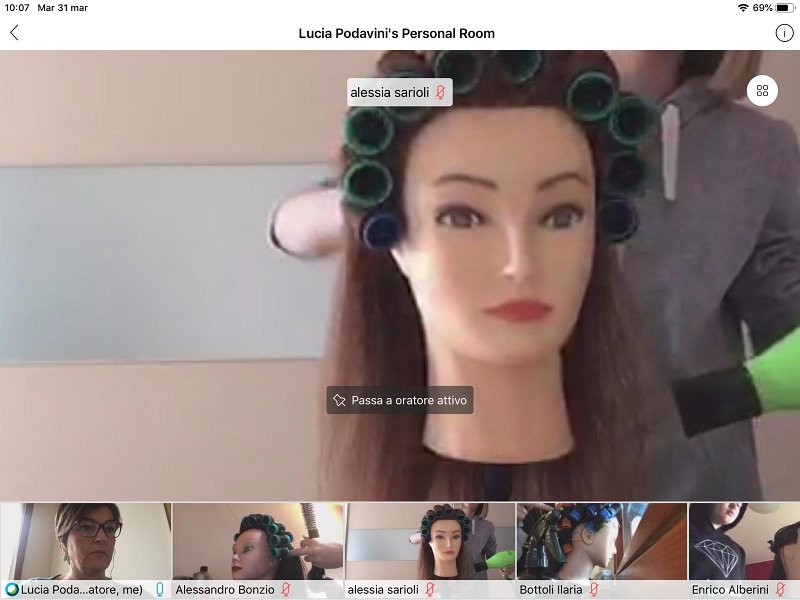800x600 pixels.
Task: Click Enrico Alberini's muted mic icon
Action: pos(780,590)
